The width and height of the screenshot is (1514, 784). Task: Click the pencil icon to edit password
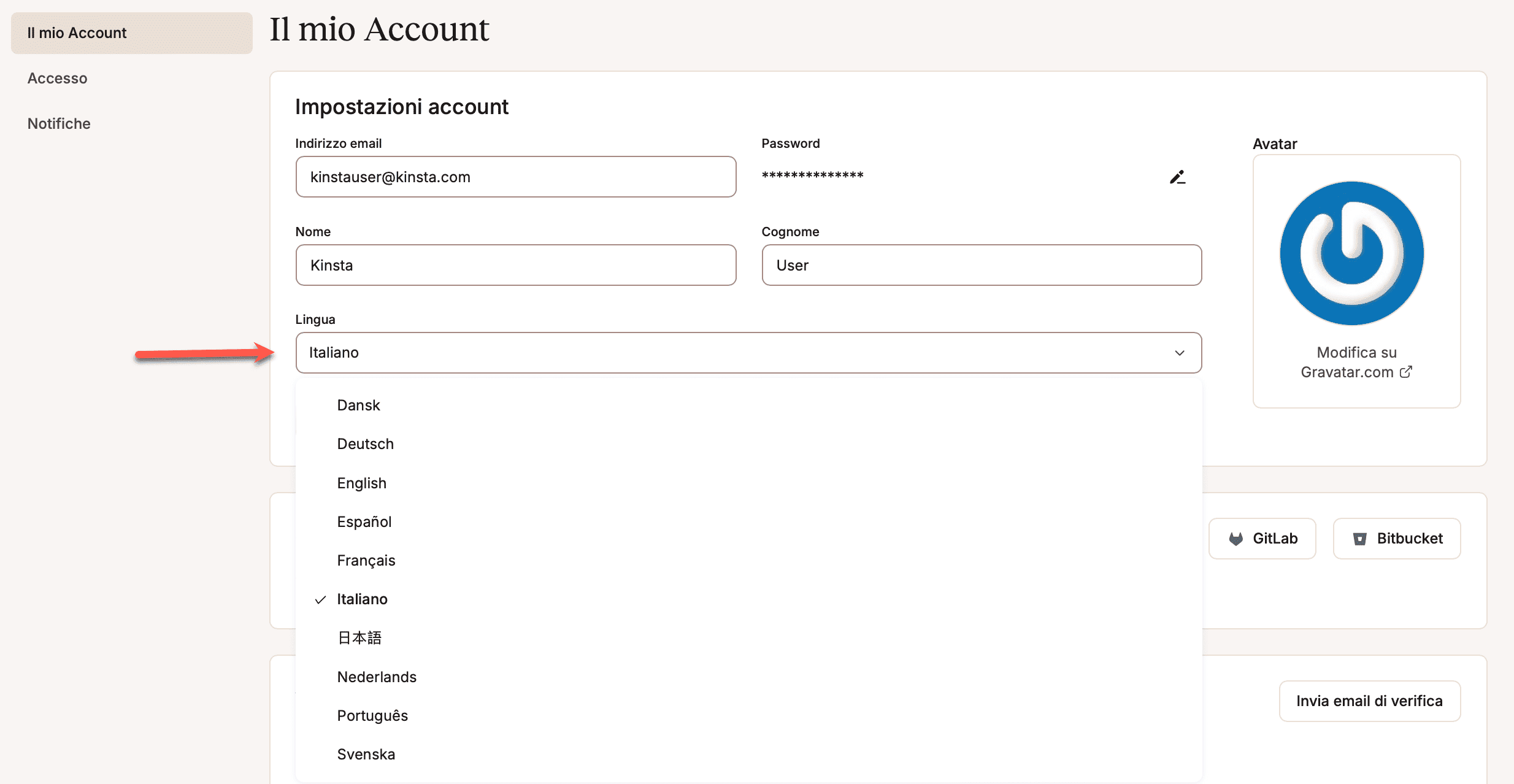click(1177, 177)
